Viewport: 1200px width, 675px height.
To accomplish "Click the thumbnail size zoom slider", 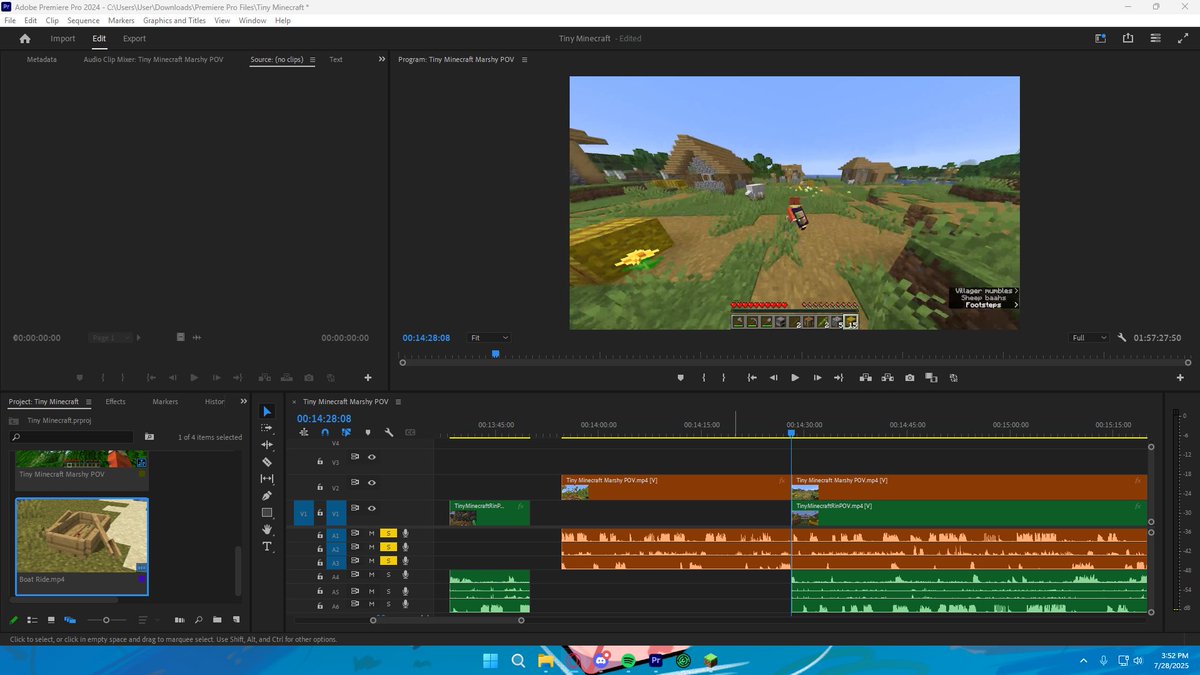I will coord(107,620).
